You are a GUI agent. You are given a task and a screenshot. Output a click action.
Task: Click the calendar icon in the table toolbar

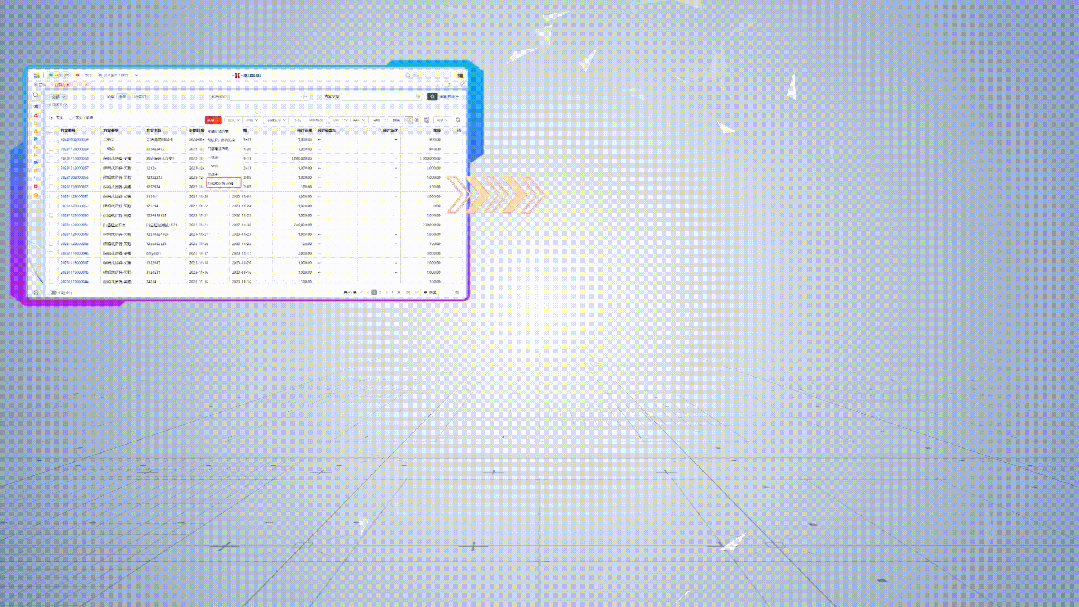click(427, 120)
